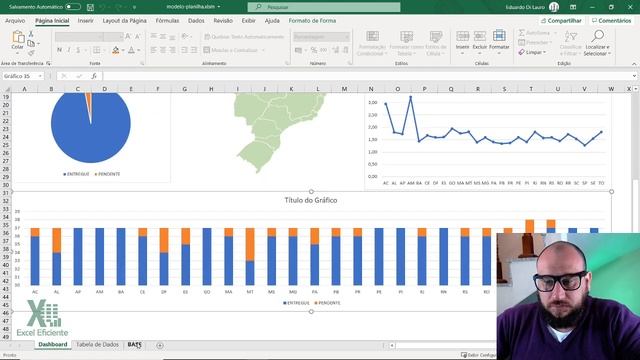Click the Middle Align icon
This screenshot has height=360, width=640.
point(163,37)
